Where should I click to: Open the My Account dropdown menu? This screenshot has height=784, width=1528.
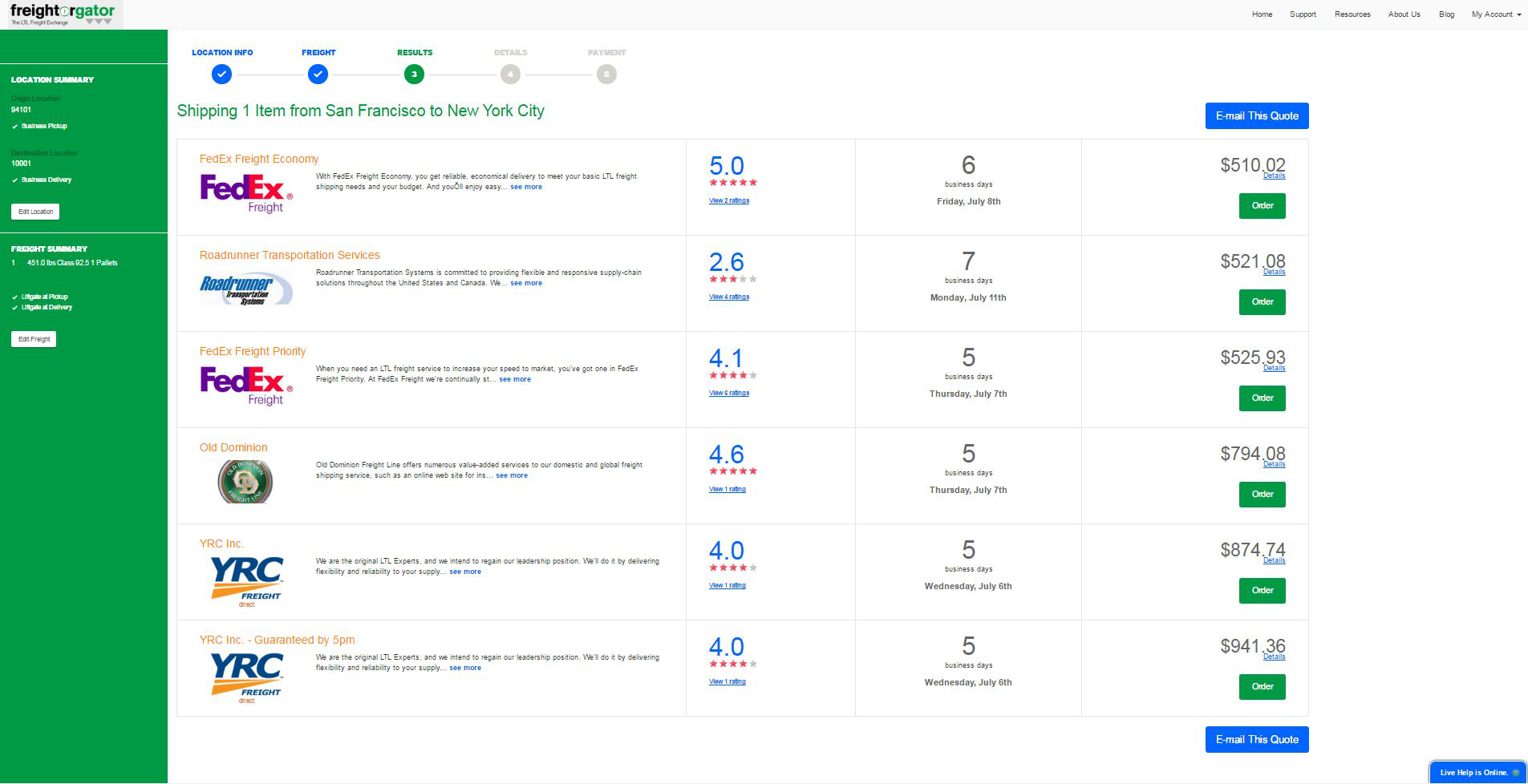(x=1495, y=14)
